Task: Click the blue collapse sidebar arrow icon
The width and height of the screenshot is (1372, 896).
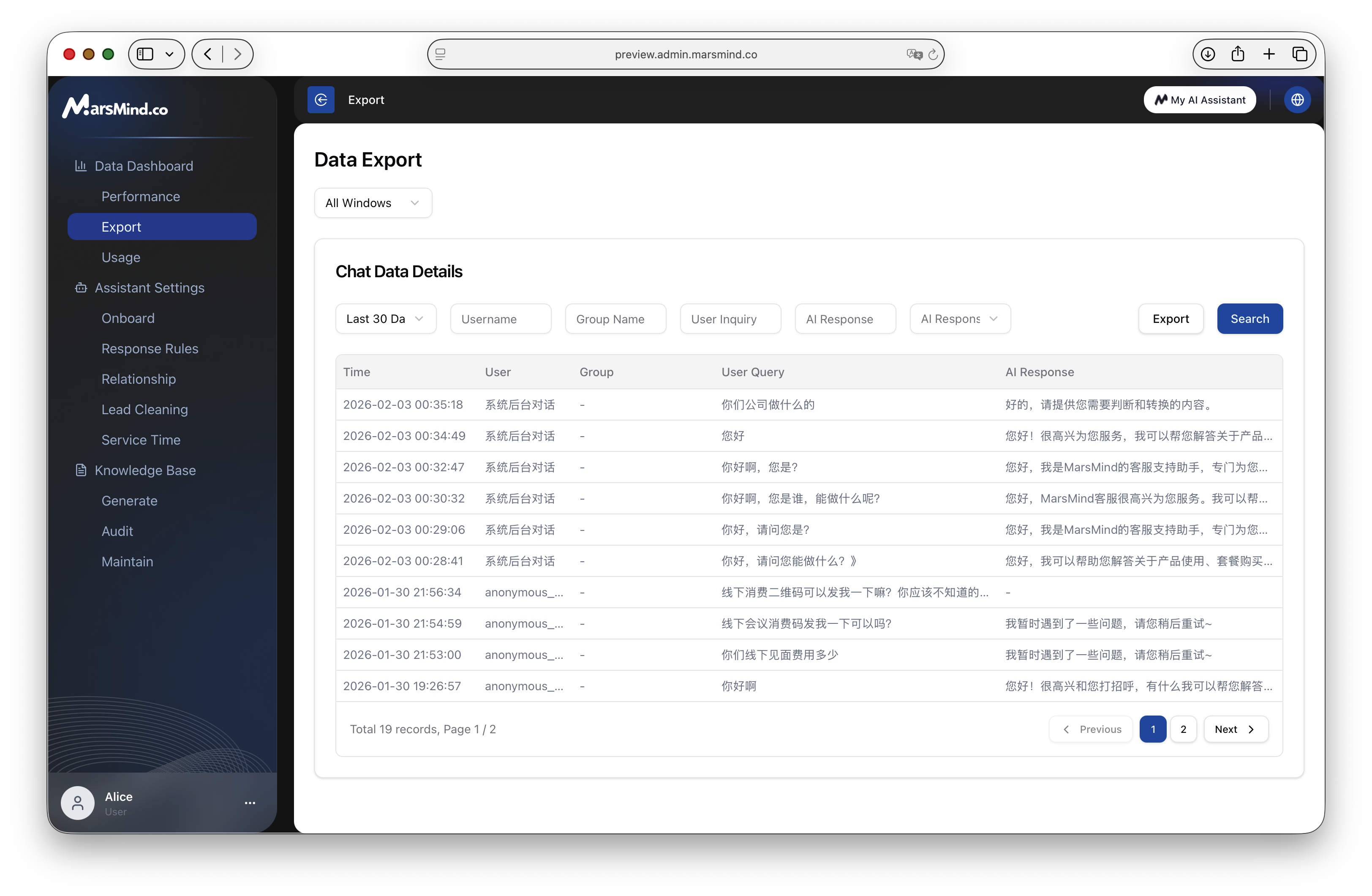Action: click(321, 100)
